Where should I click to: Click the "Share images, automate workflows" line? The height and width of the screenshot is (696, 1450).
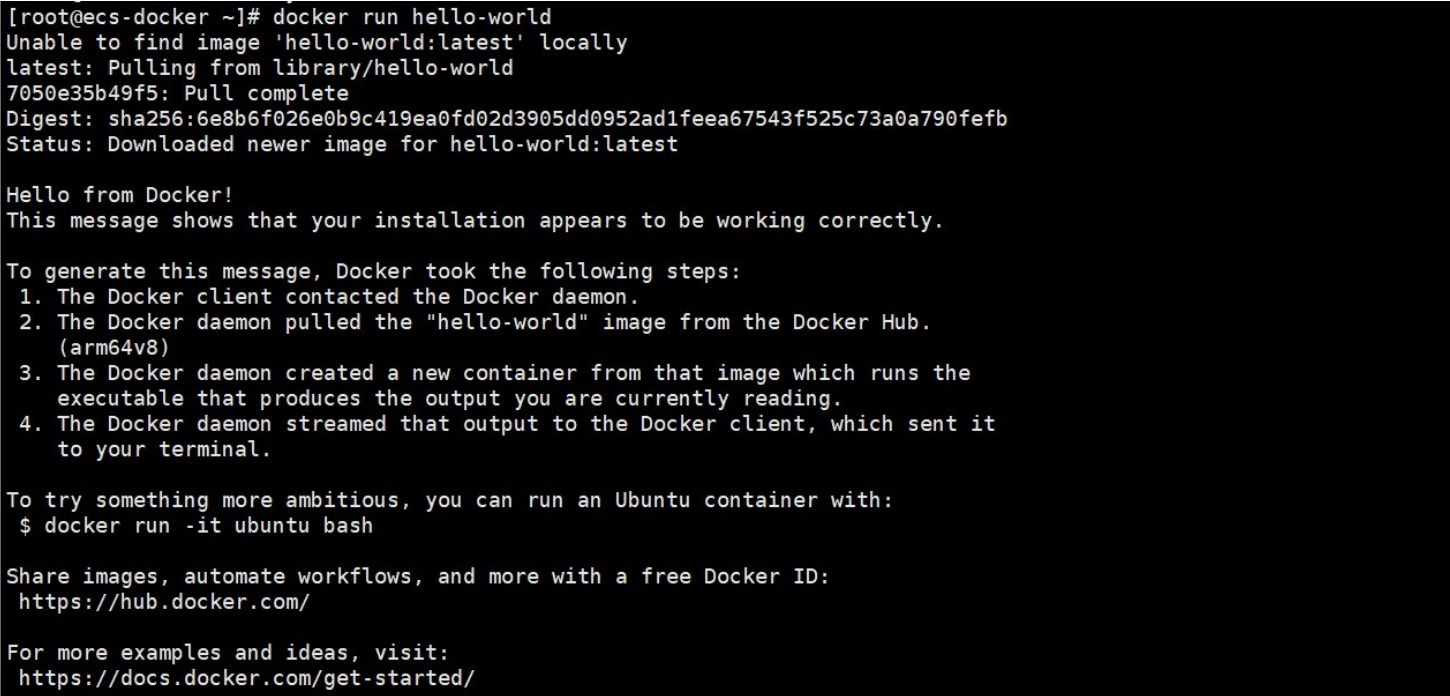(417, 576)
